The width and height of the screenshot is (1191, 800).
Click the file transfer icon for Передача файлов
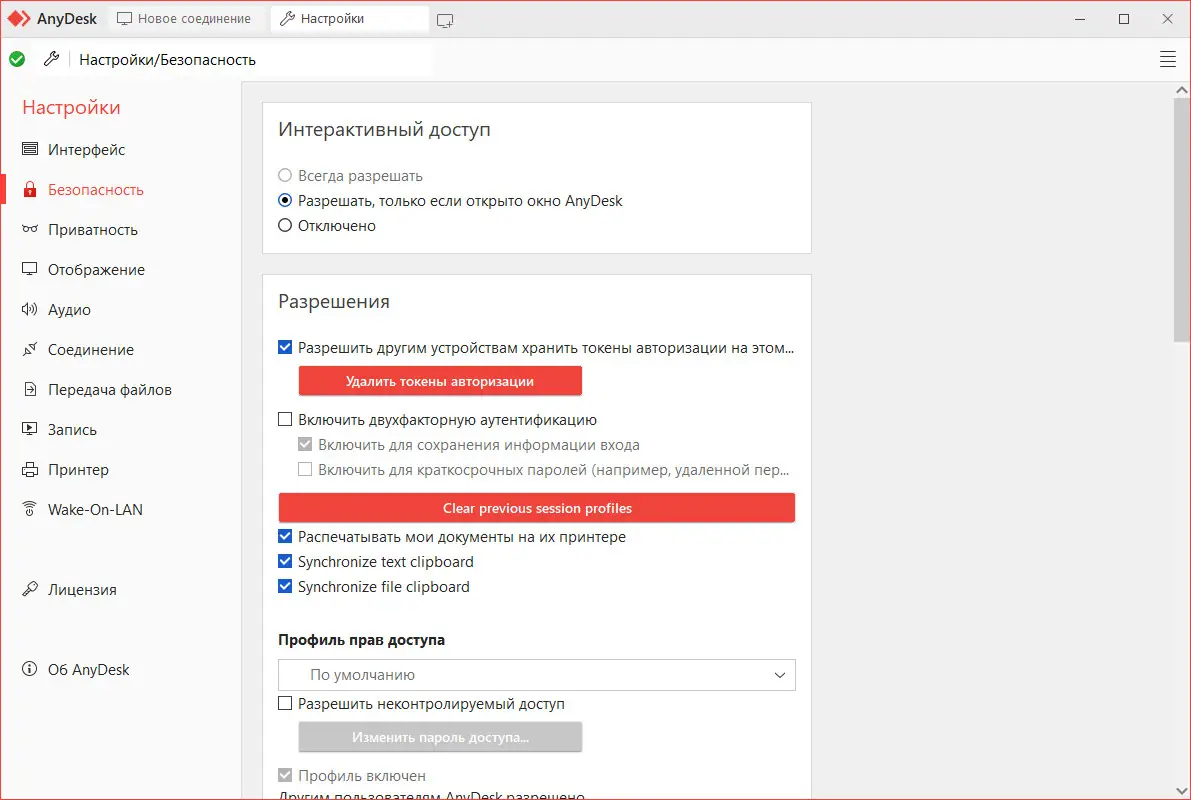[x=30, y=389]
